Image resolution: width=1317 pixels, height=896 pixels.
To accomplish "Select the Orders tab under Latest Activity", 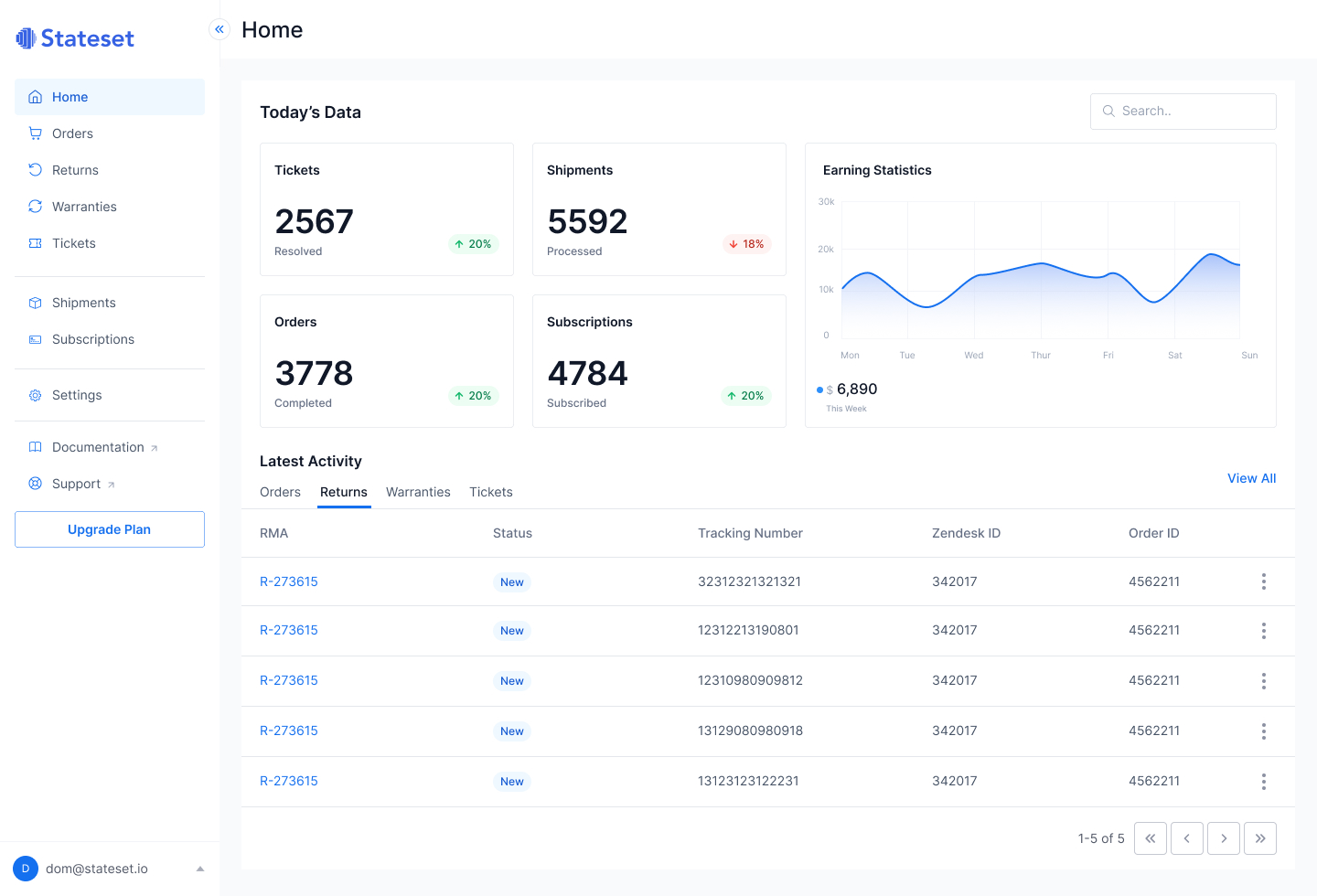I will point(280,492).
